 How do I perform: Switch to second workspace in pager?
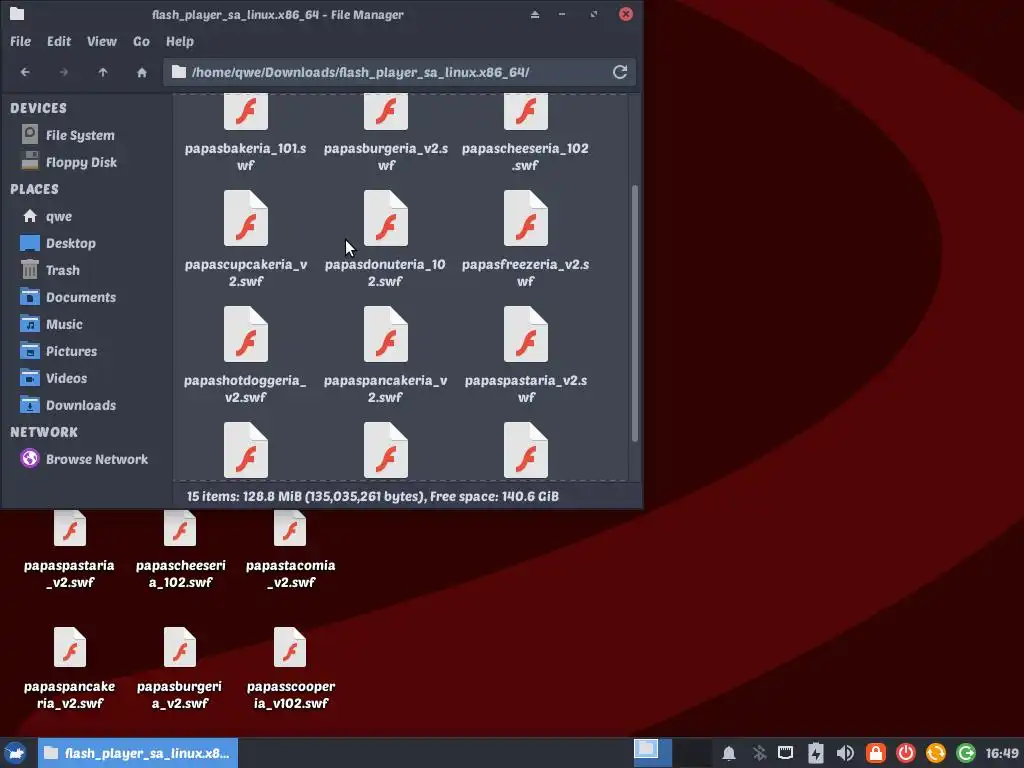click(x=692, y=752)
